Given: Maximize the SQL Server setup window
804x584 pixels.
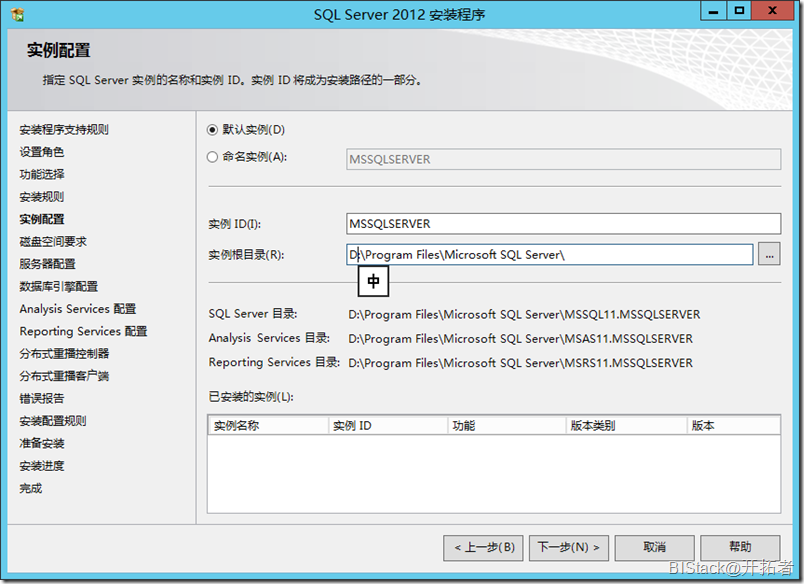Looking at the screenshot, I should click(739, 11).
